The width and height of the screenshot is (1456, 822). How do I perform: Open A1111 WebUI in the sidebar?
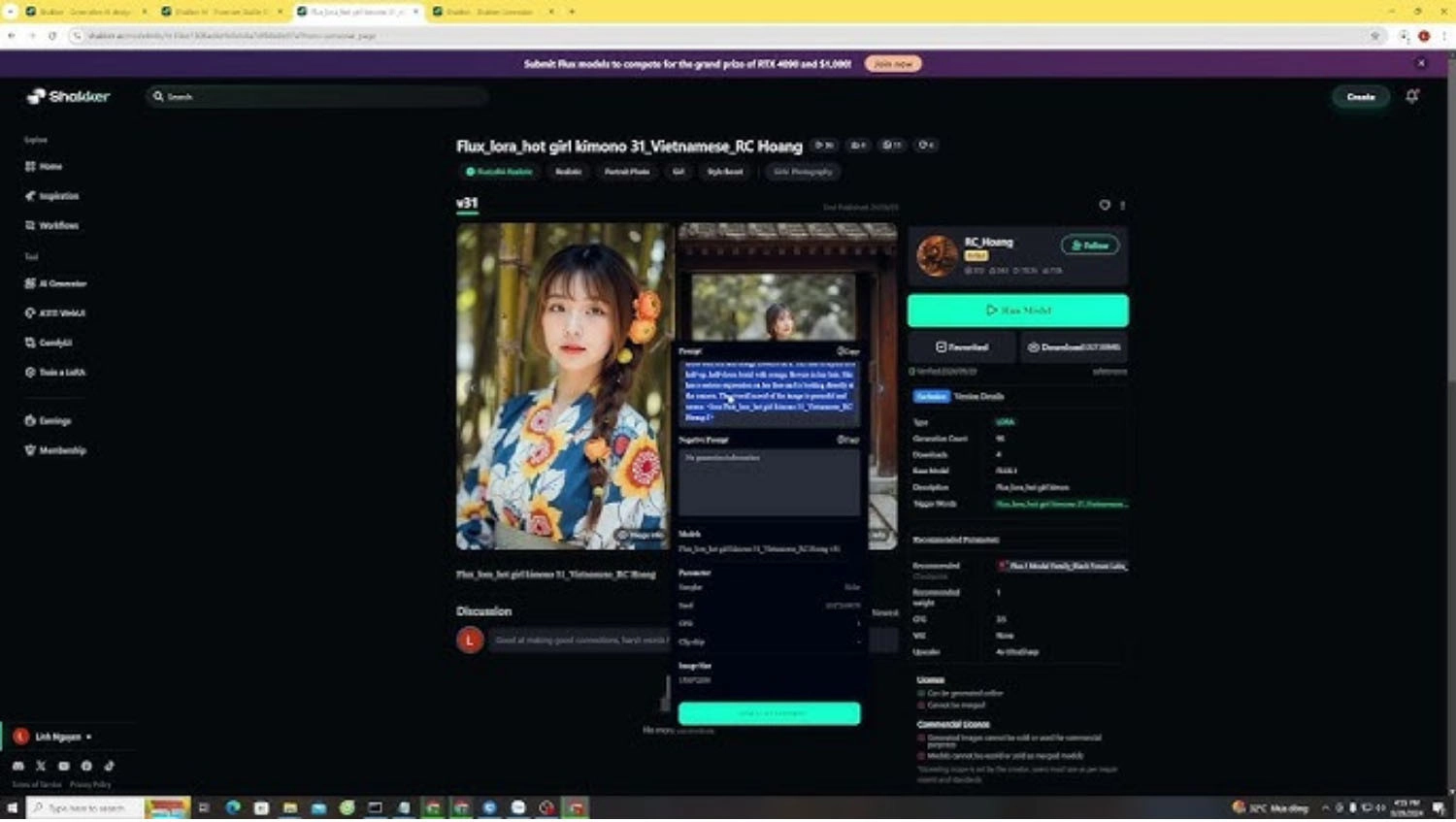point(55,313)
